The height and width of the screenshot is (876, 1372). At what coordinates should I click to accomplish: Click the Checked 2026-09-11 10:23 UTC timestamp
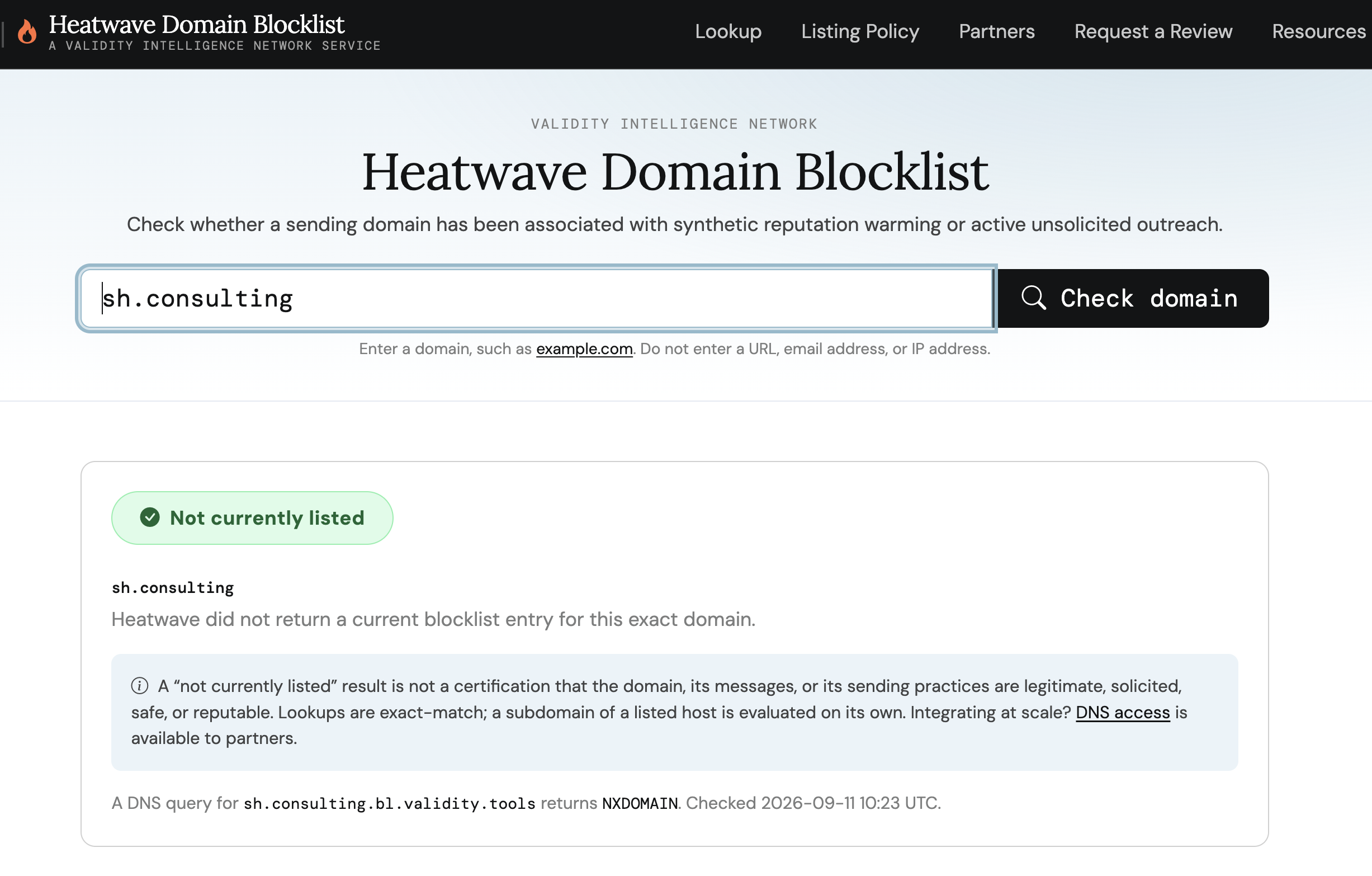pos(812,803)
